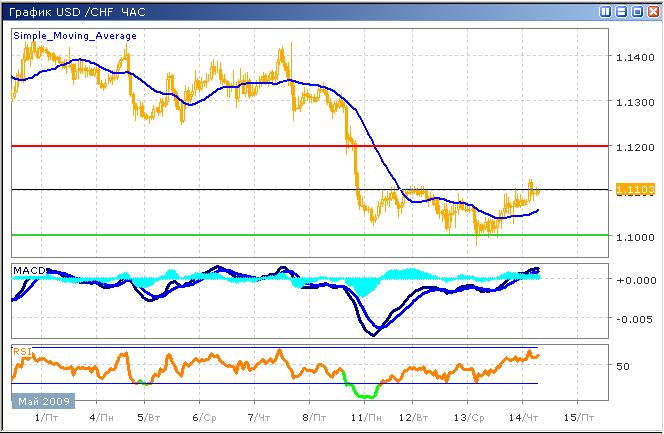Viewport: 664px width, 434px height.
Task: Click the horizontal tile icon in title bar
Action: (x=622, y=11)
